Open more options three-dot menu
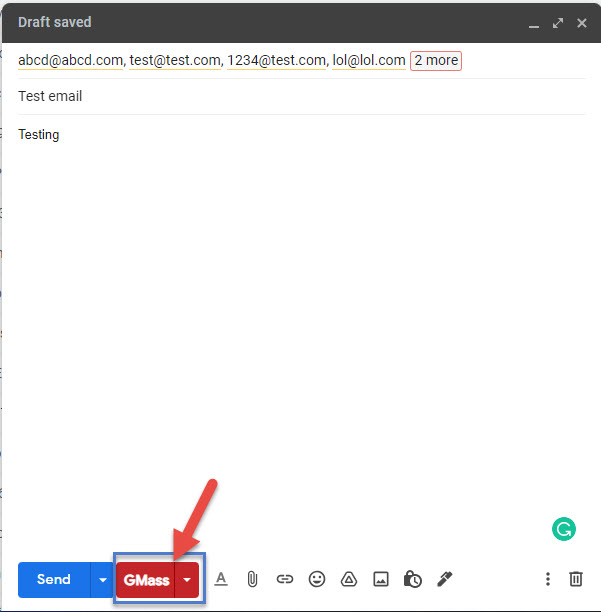Viewport: 601px width, 612px height. point(548,579)
